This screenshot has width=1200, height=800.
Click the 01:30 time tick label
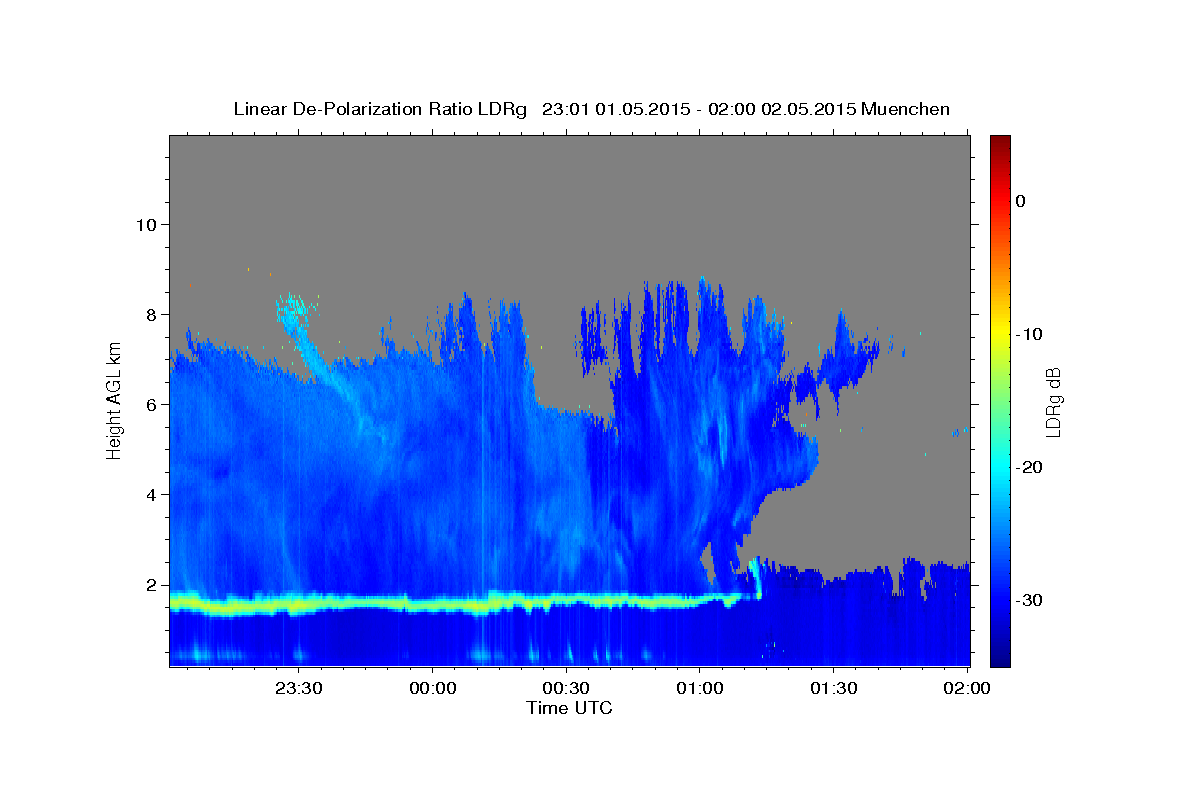833,688
